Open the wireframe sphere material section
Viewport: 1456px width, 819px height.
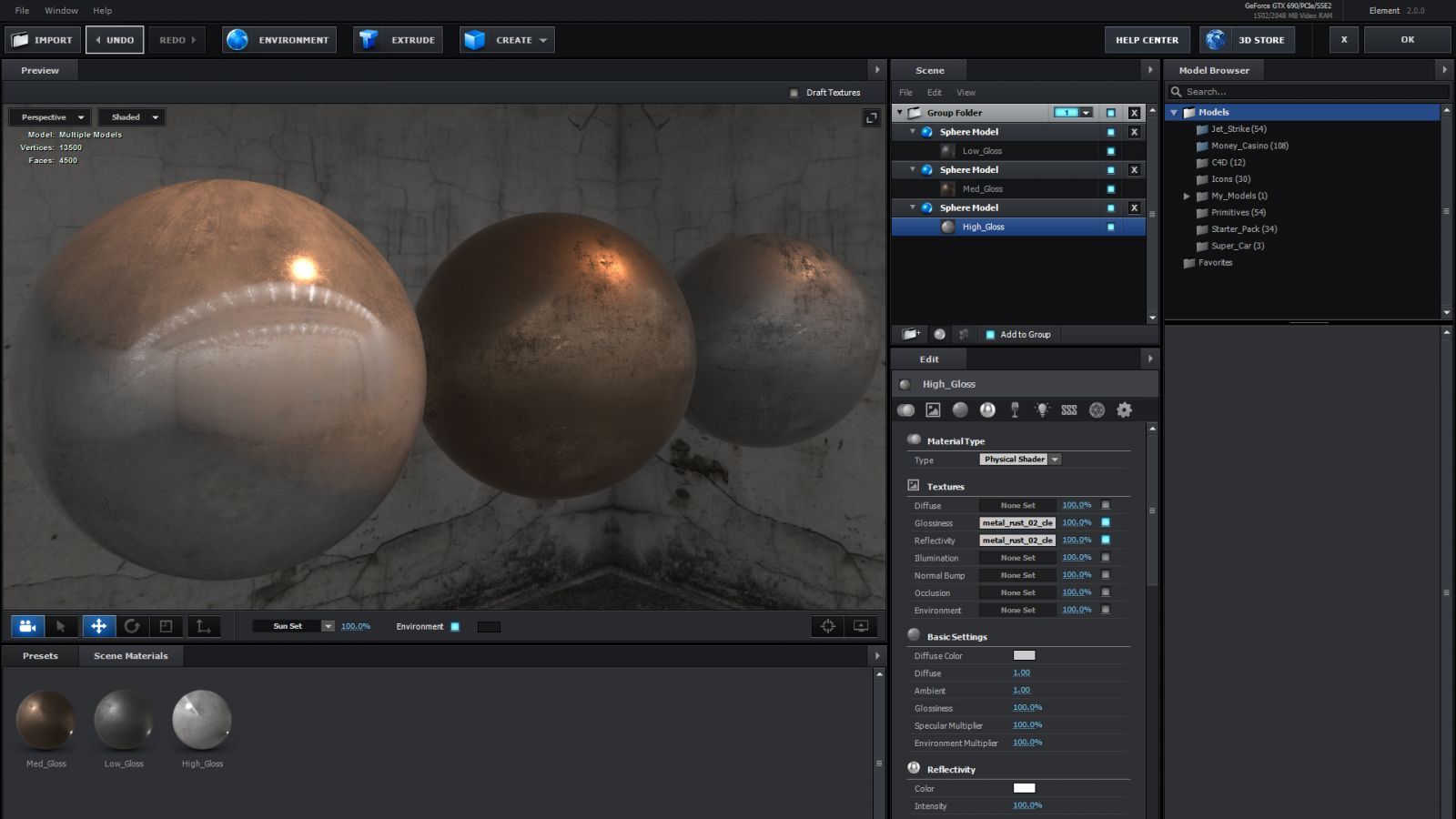1097,410
